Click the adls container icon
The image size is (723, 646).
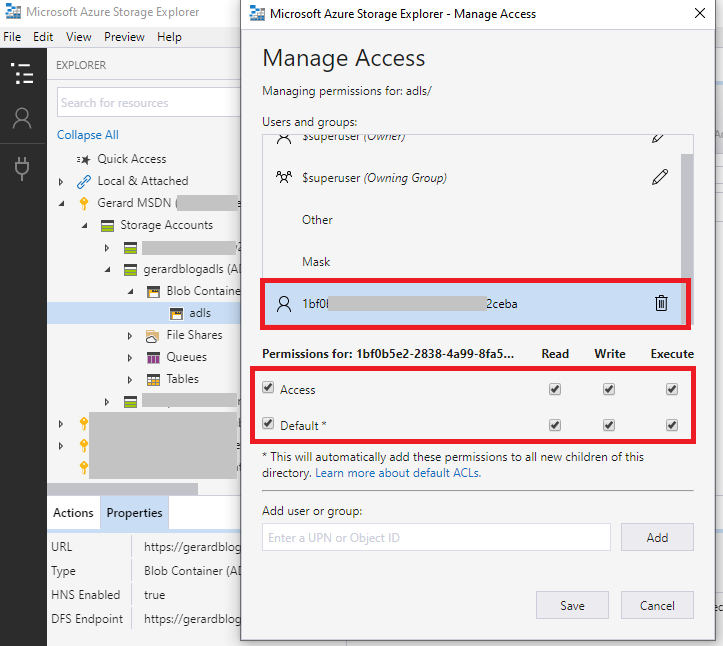(176, 314)
